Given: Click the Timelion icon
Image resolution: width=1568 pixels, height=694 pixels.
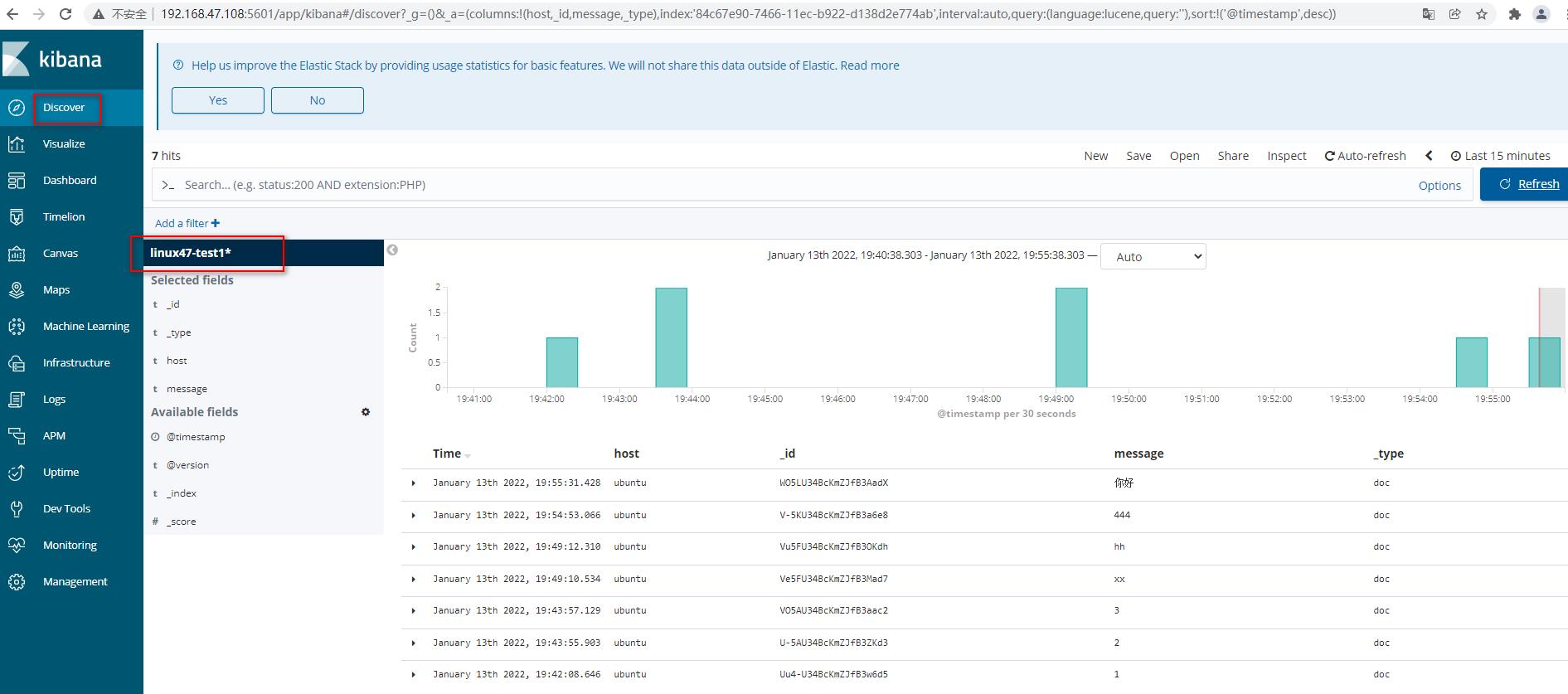Looking at the screenshot, I should click(x=17, y=217).
